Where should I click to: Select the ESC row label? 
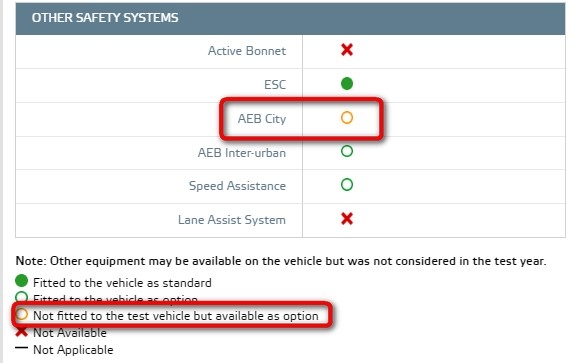[x=275, y=84]
